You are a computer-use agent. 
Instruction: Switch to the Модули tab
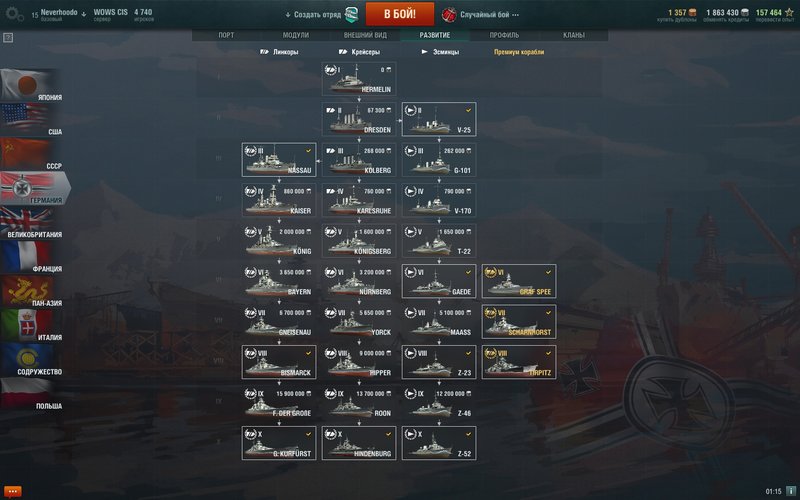pyautogui.click(x=296, y=35)
